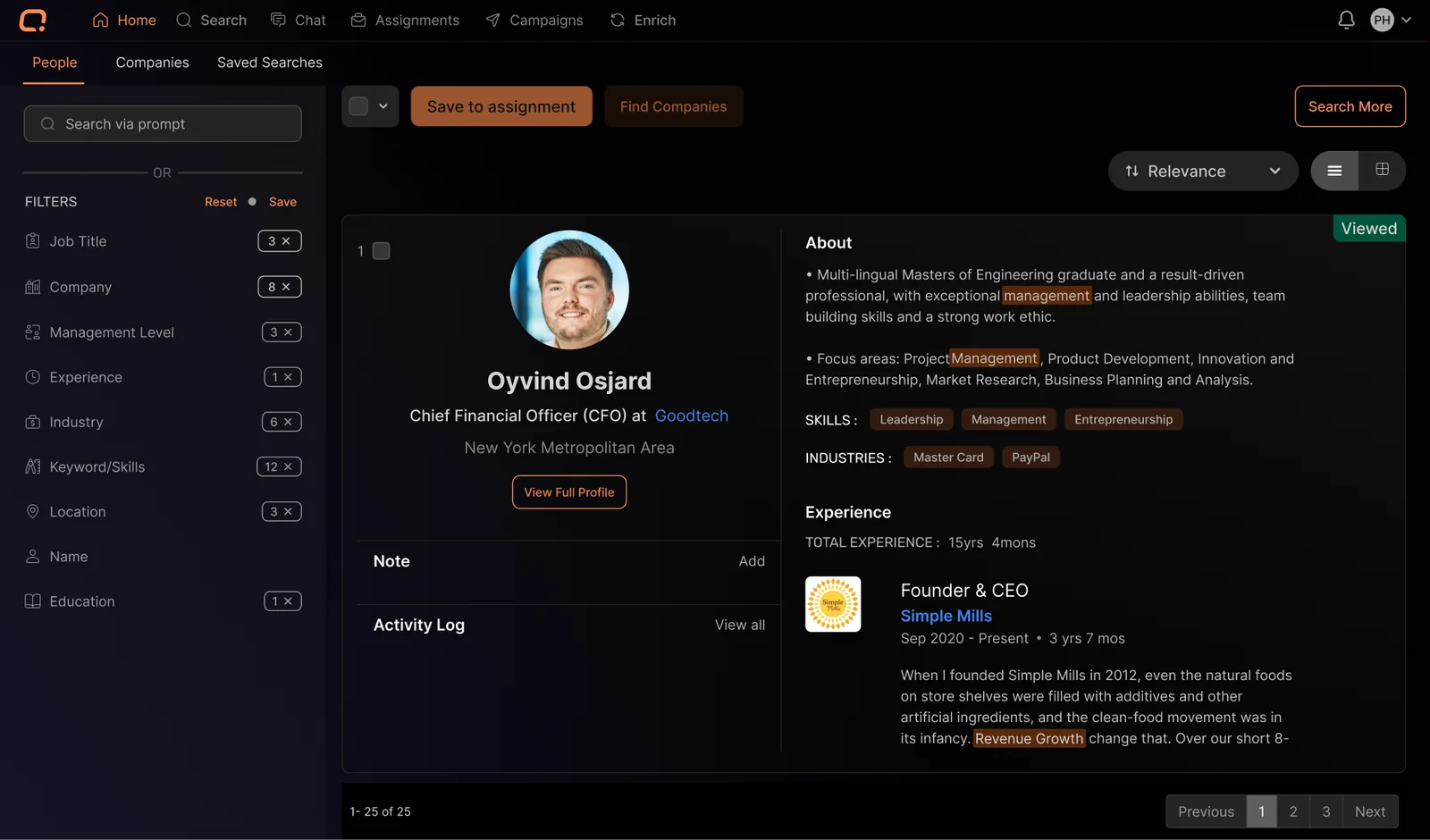Clear the Education filter count badge

[282, 601]
